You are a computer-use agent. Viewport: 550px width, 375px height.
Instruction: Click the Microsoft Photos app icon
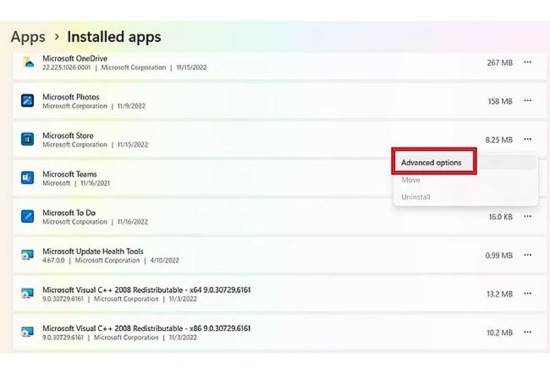[27, 101]
